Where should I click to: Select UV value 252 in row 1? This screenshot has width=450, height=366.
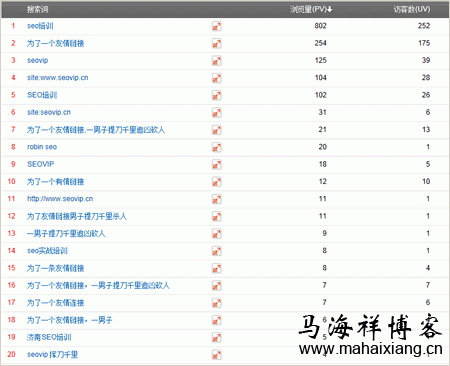424,26
